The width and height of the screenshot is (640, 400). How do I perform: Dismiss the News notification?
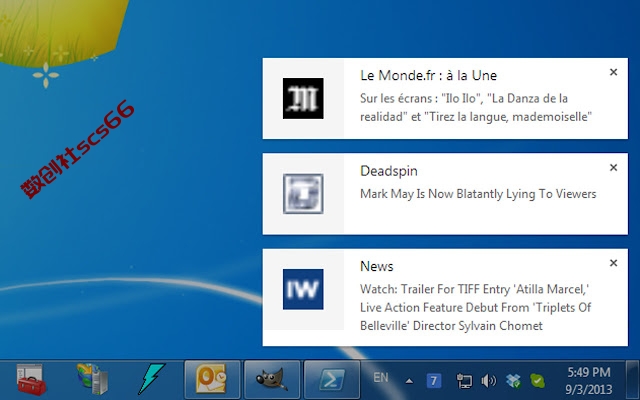(x=613, y=263)
